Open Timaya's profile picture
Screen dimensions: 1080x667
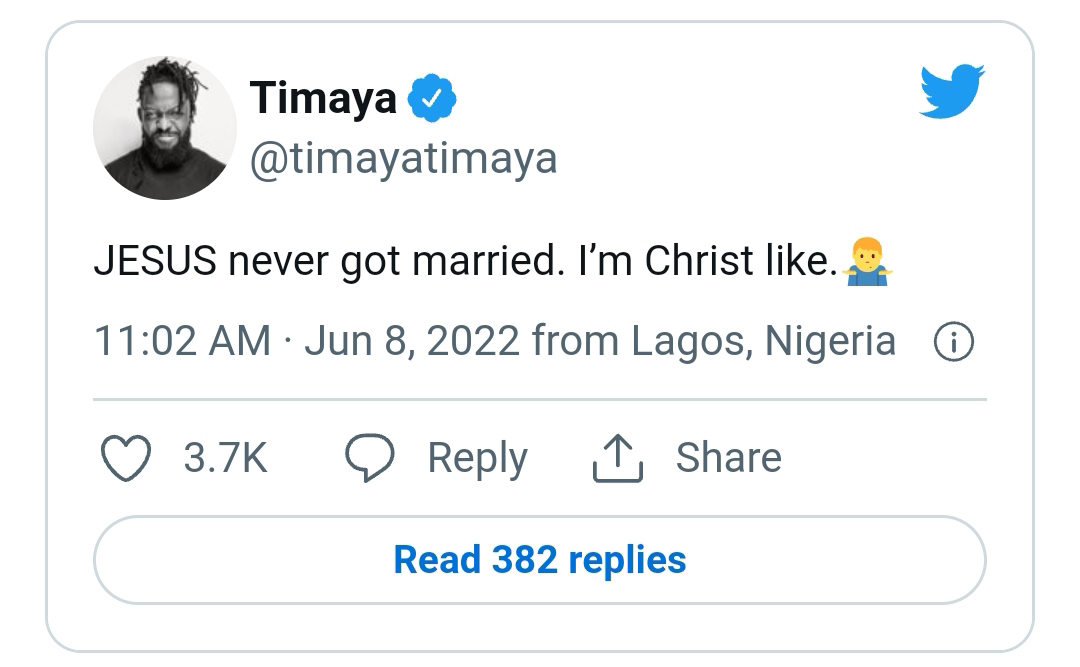(x=165, y=127)
